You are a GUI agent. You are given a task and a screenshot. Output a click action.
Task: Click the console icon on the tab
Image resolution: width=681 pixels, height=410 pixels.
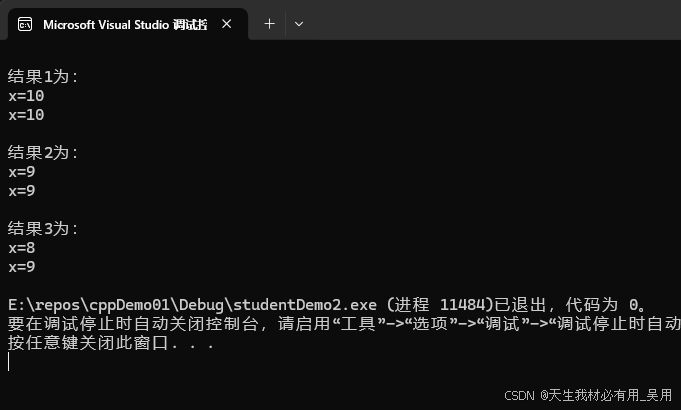coord(25,24)
